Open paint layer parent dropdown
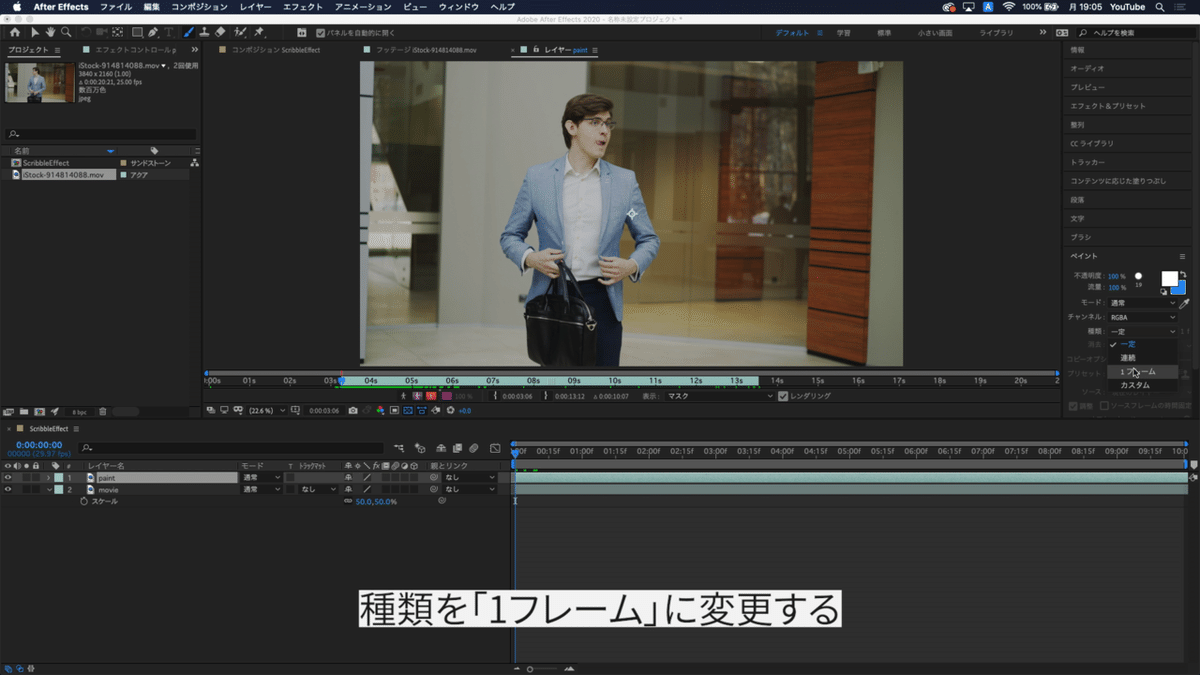The height and width of the screenshot is (675, 1200). point(469,478)
